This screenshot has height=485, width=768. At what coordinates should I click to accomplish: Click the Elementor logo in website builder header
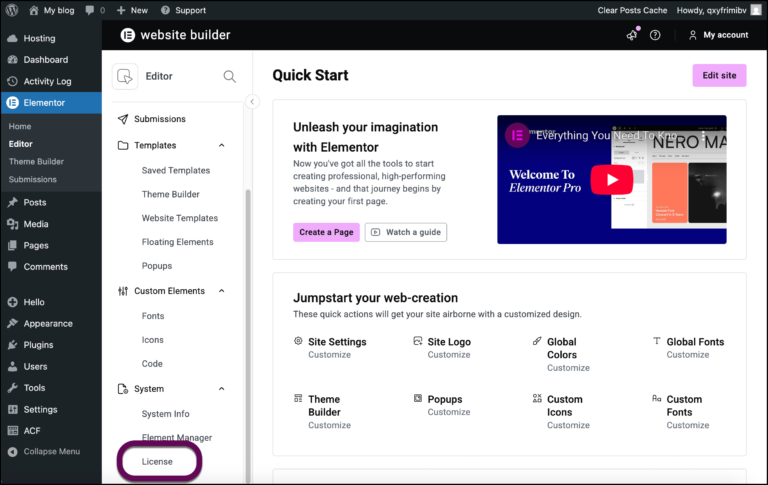[128, 35]
